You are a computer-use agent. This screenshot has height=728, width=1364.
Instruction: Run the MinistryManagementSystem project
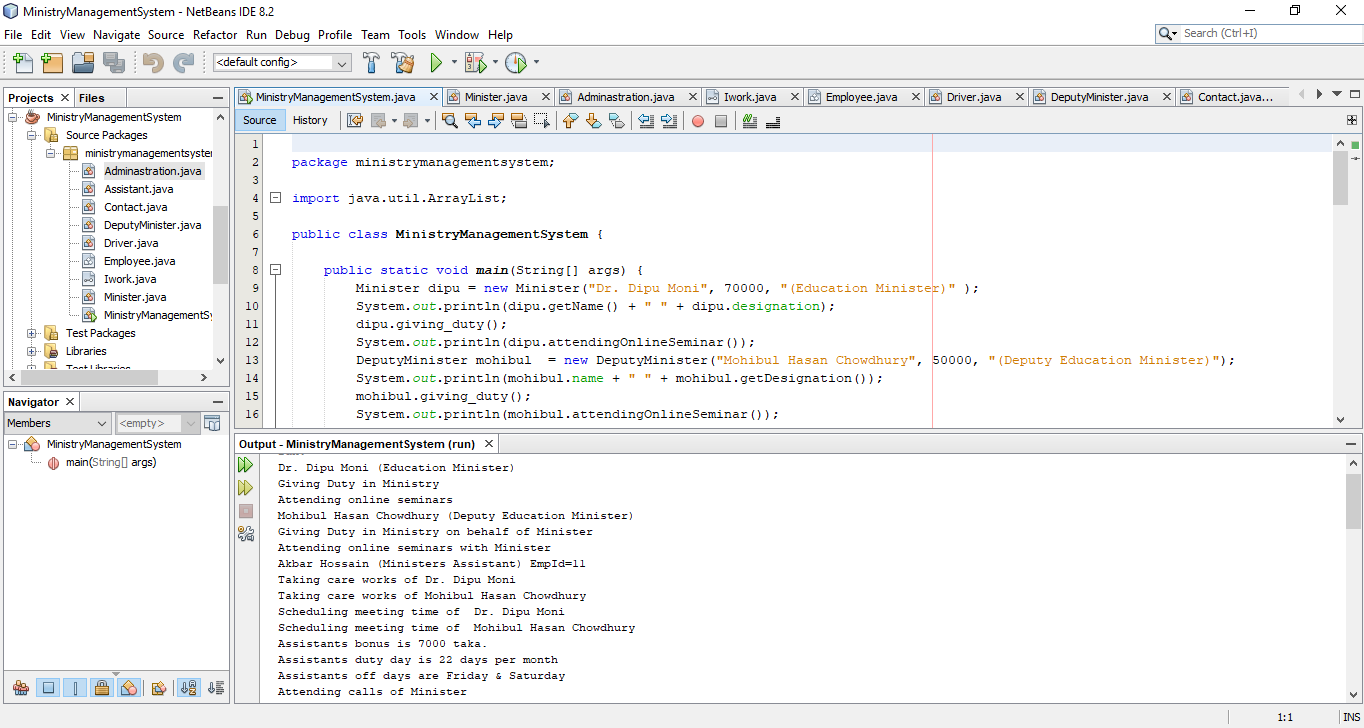437,62
